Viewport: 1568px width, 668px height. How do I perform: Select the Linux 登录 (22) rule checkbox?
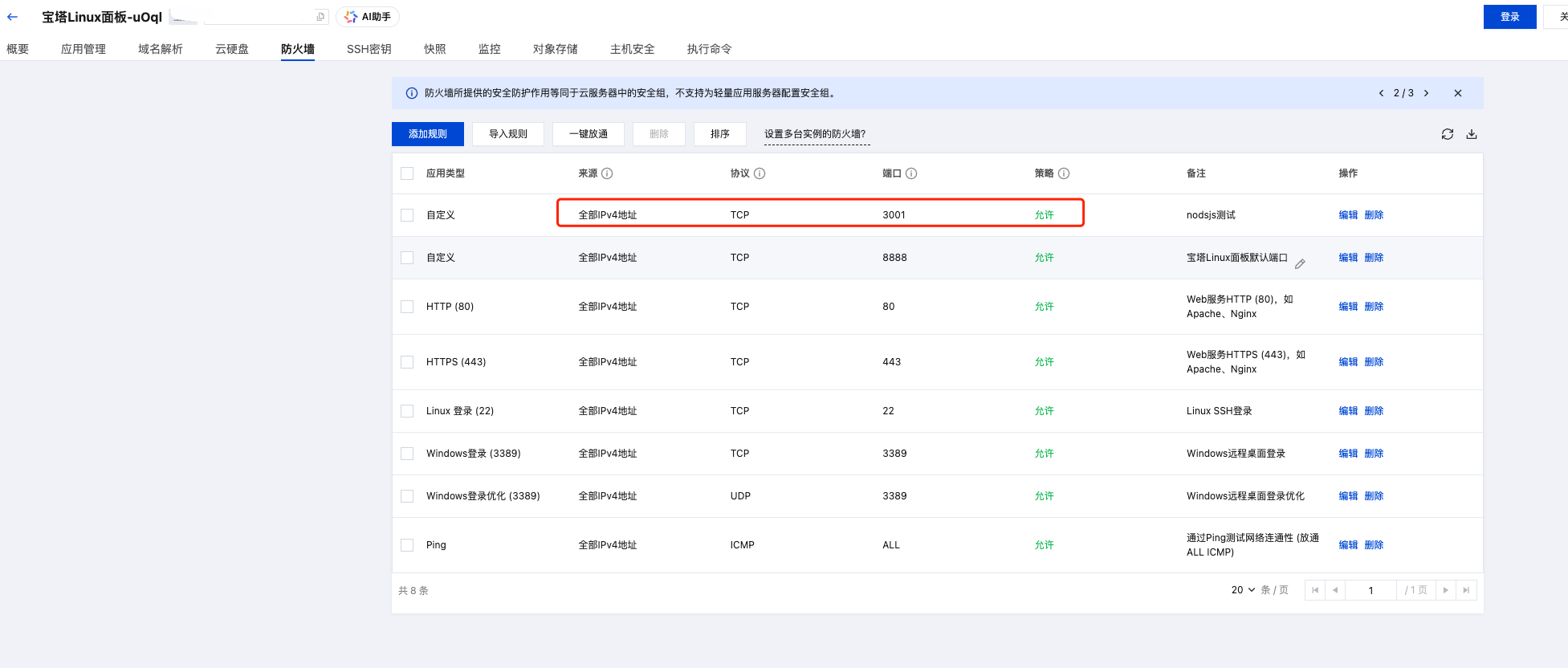407,411
